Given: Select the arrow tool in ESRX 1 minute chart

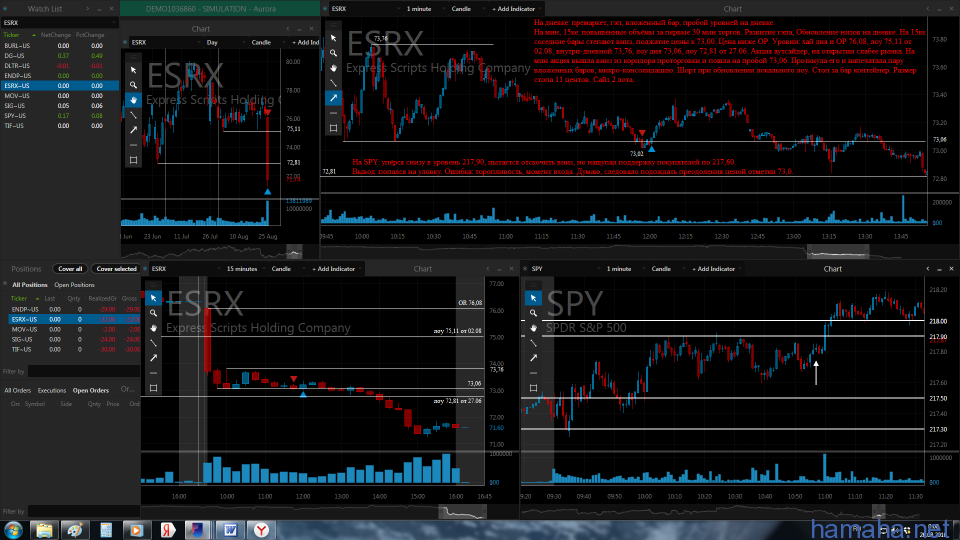Looking at the screenshot, I should click(333, 98).
